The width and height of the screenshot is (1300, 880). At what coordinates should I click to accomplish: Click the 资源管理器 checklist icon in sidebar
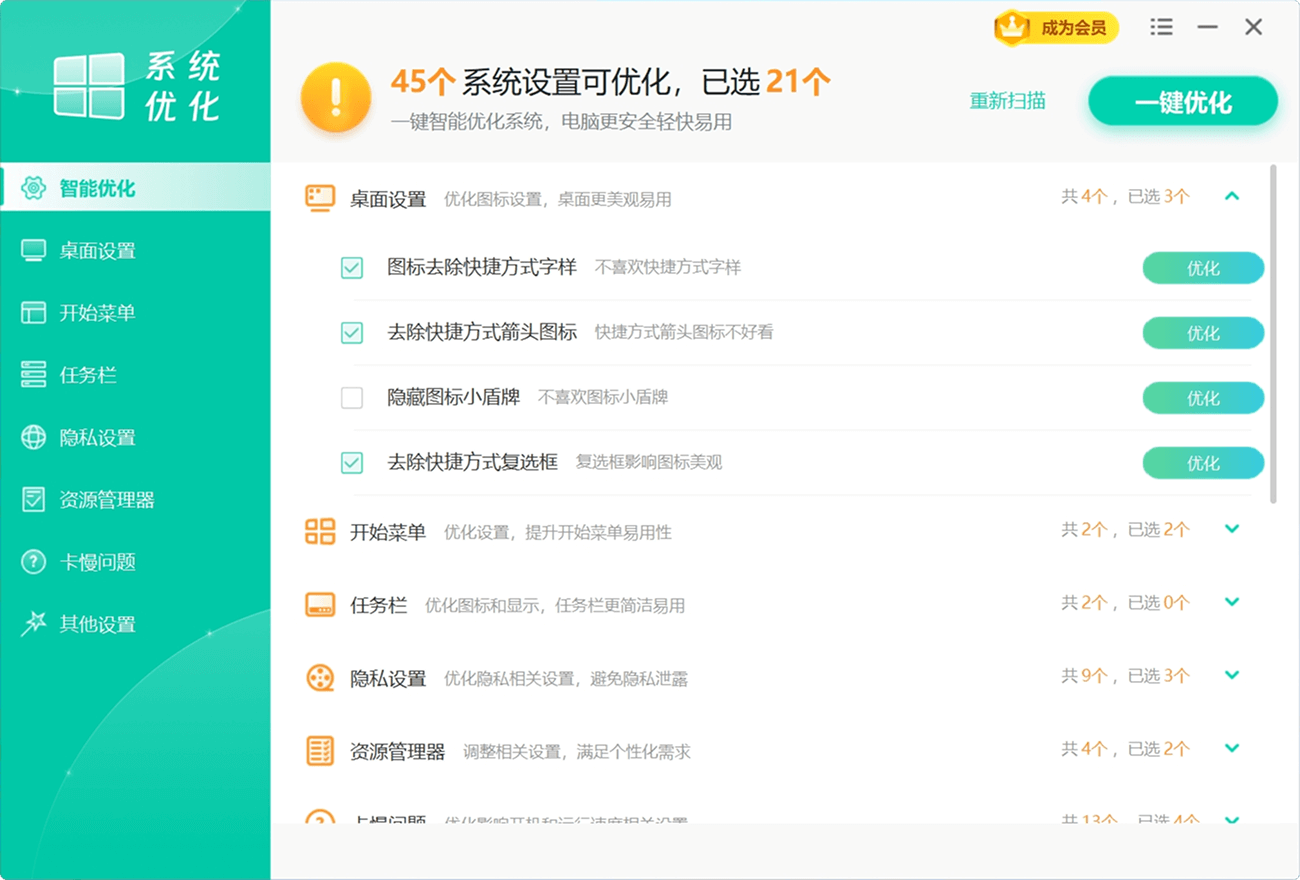tap(34, 500)
